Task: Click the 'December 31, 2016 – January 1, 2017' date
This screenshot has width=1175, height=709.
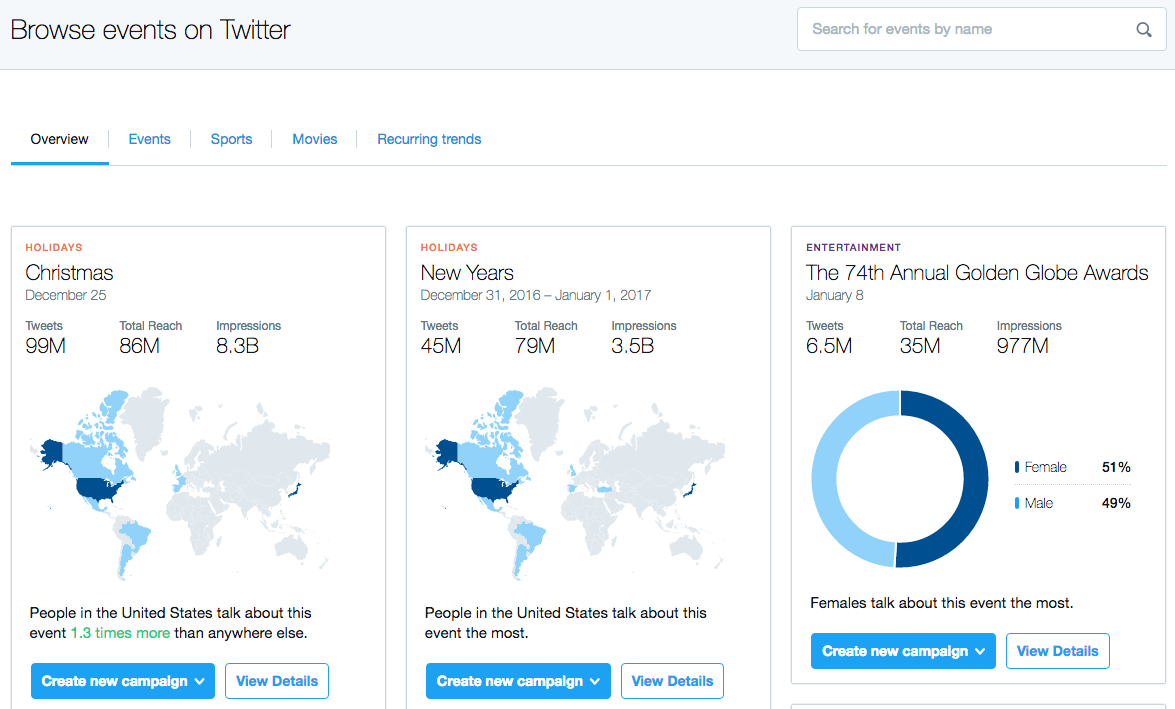Action: pyautogui.click(x=536, y=295)
